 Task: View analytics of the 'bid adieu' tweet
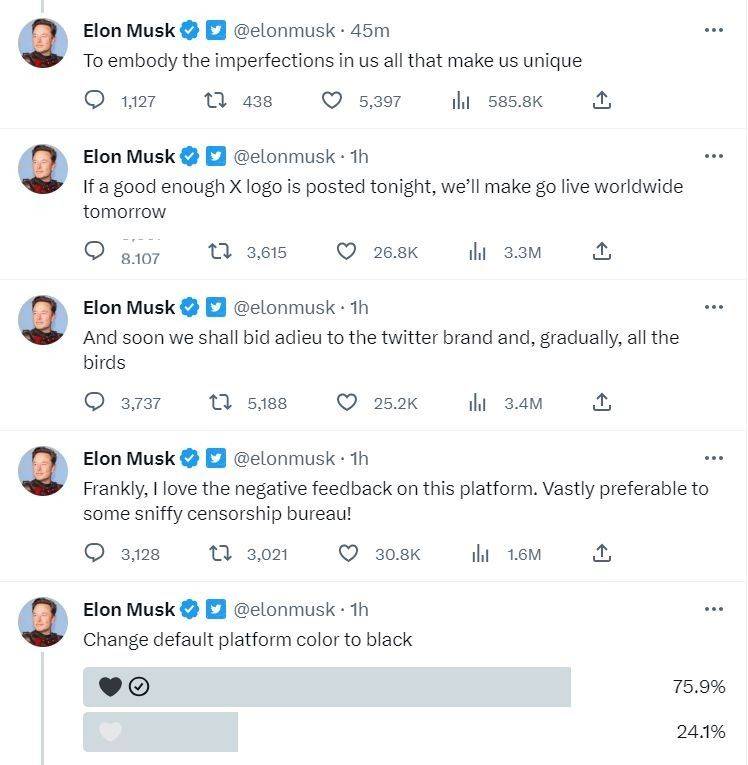pos(479,402)
